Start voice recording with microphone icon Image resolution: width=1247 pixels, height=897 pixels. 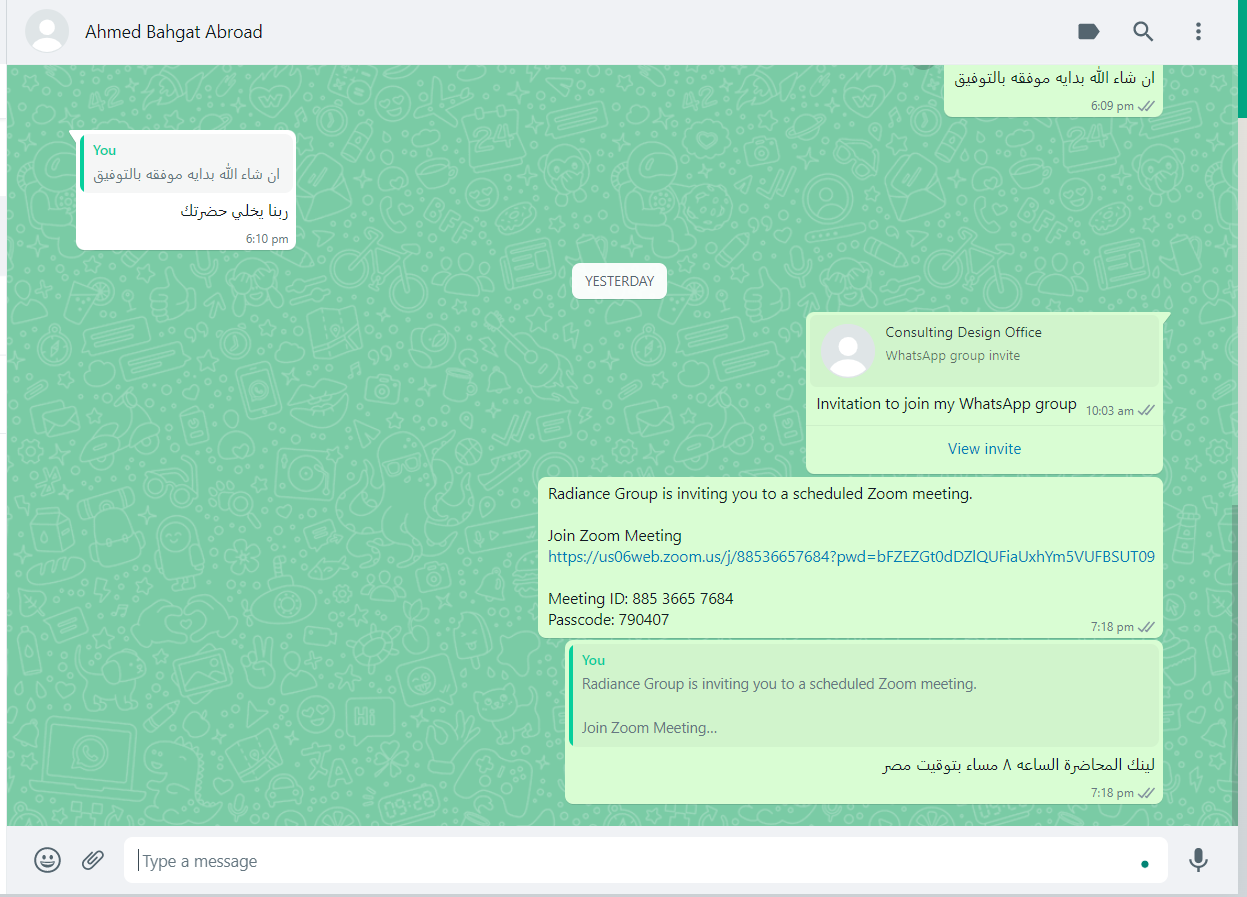point(1198,860)
